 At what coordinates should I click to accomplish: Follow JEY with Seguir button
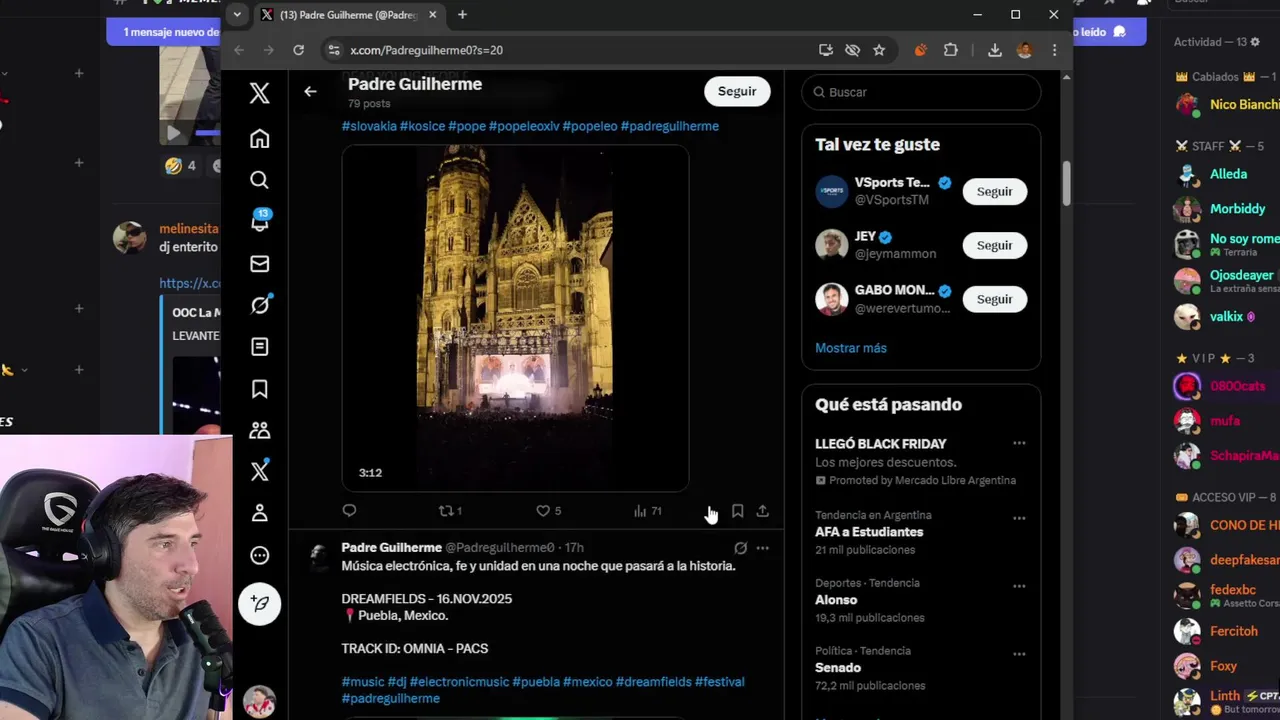click(x=994, y=245)
